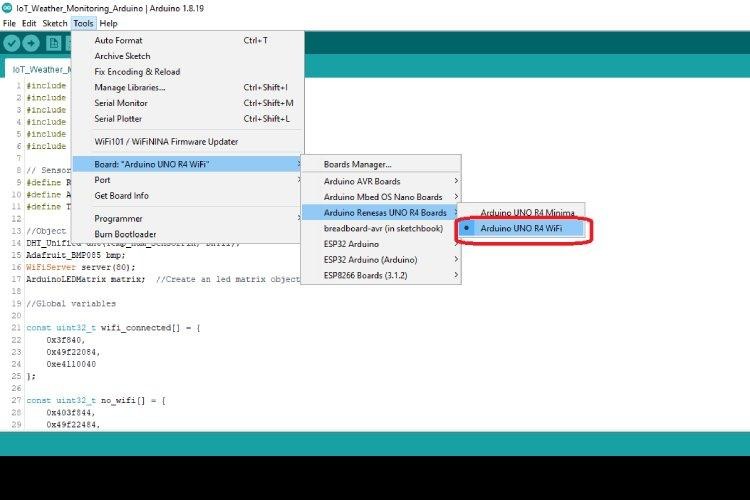The height and width of the screenshot is (500, 750).
Task: Expand breadboard-avr (in sketchbook) submenu
Action: [381, 228]
